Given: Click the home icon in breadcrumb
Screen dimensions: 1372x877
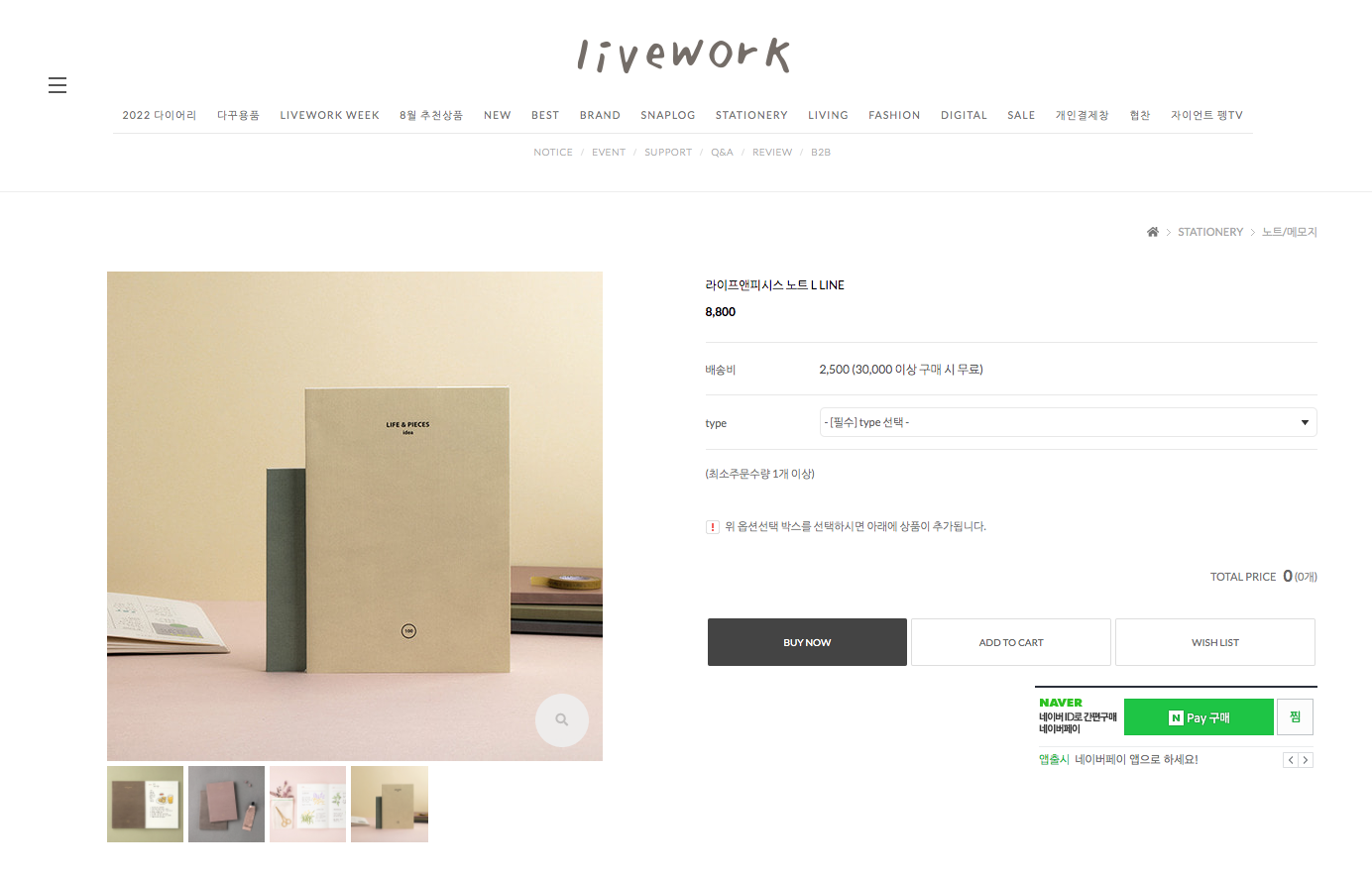Looking at the screenshot, I should point(1153,232).
